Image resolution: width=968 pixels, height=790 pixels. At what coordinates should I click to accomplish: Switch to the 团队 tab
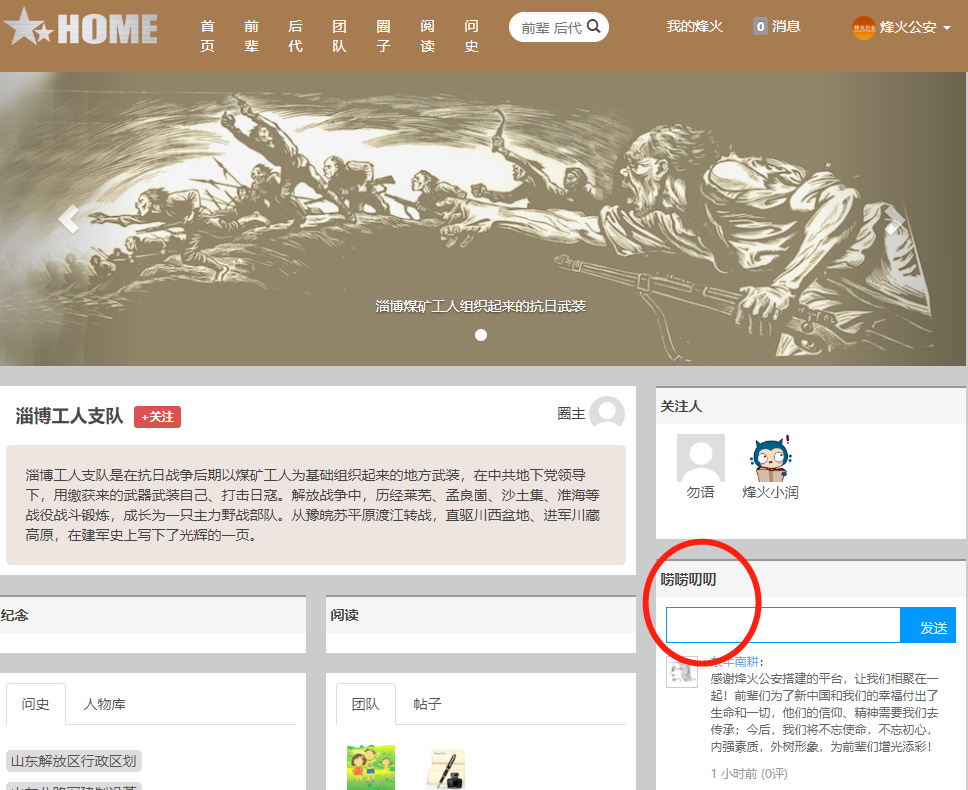point(365,704)
